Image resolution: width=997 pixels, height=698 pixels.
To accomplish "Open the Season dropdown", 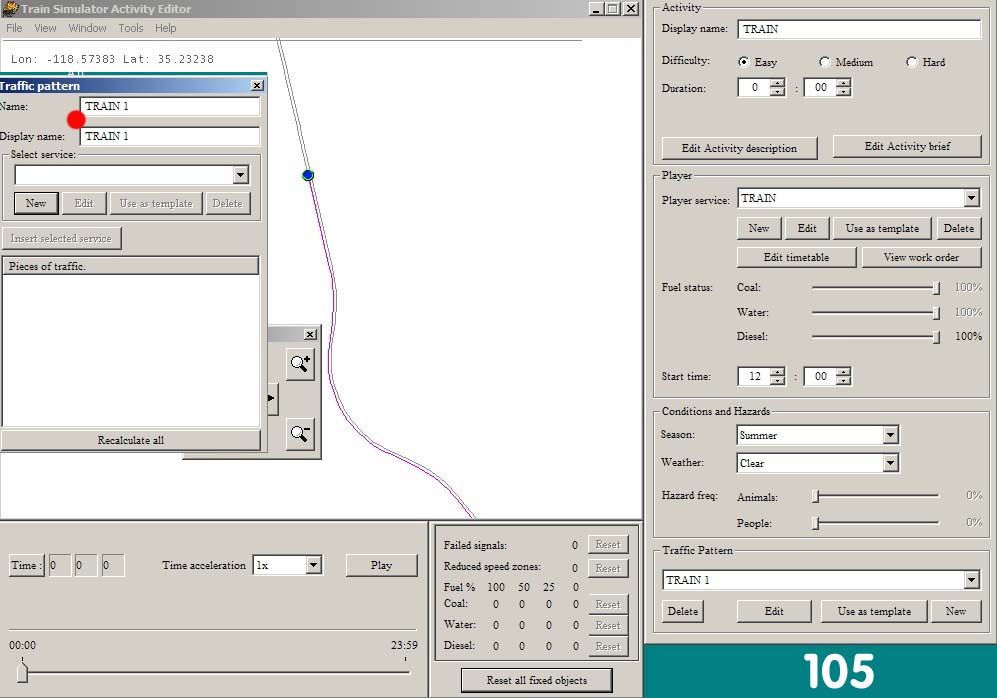I will [890, 435].
